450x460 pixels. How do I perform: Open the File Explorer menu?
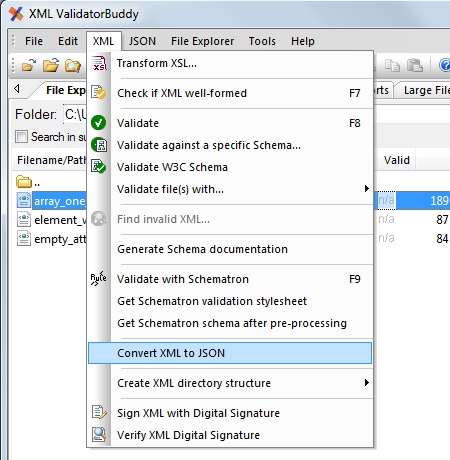coord(202,41)
